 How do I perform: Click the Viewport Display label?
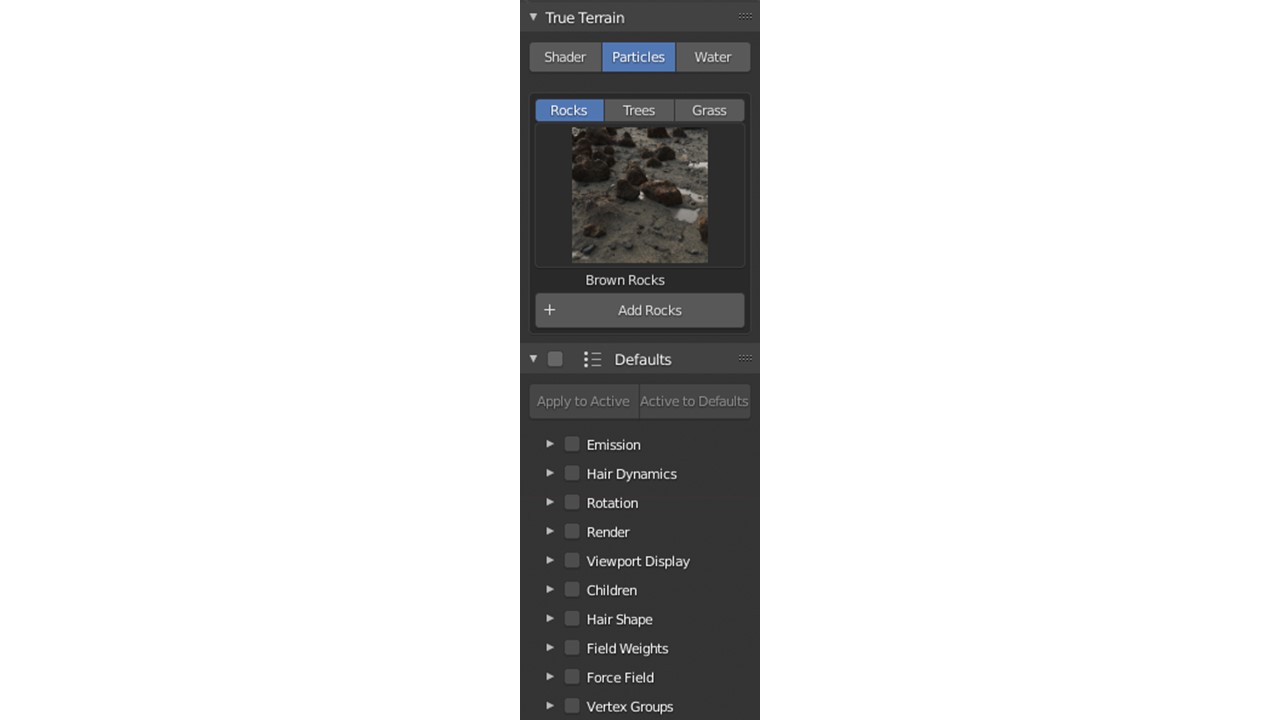coord(638,561)
